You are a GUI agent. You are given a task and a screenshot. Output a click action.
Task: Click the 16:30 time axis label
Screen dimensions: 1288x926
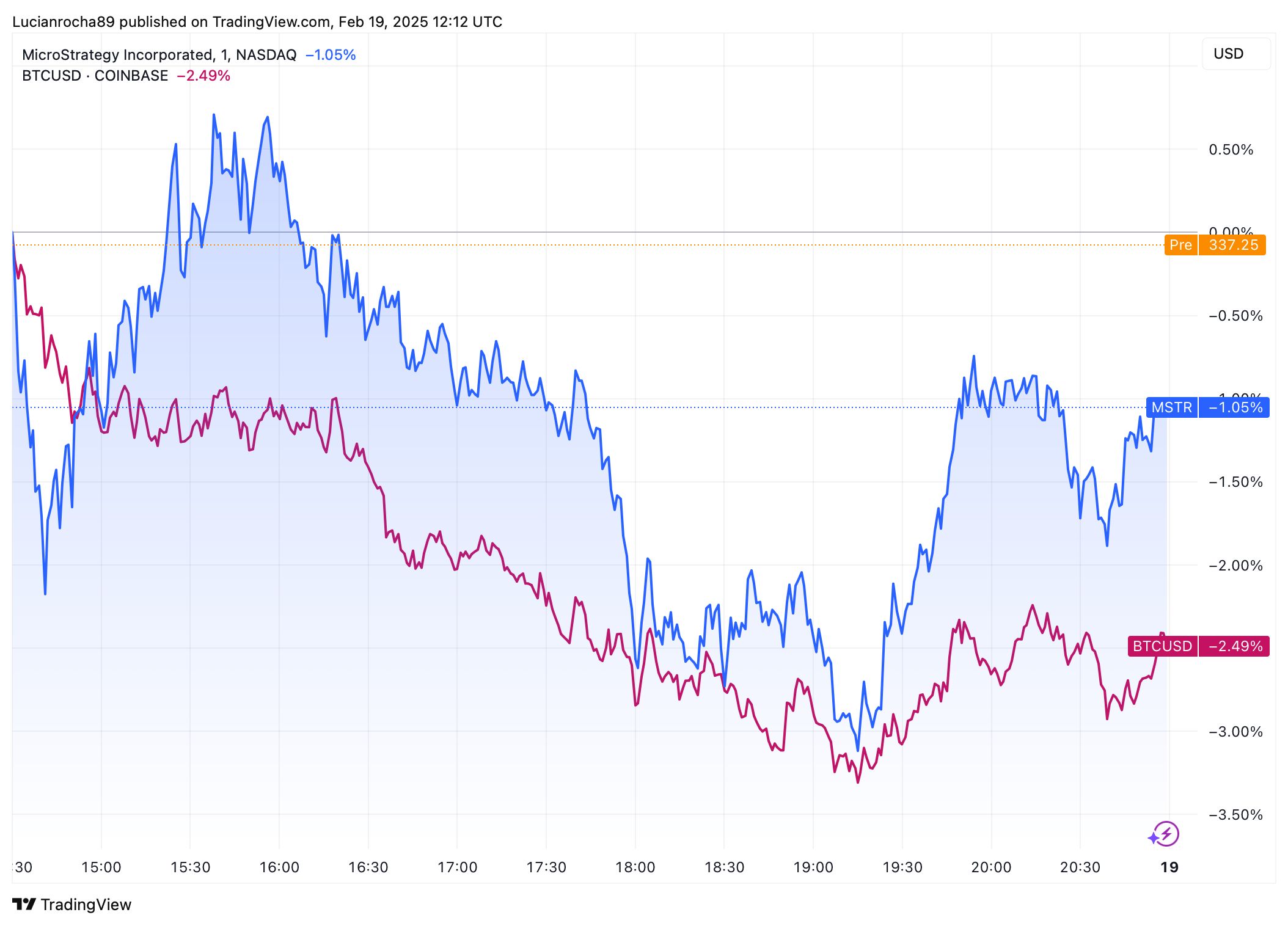point(368,867)
